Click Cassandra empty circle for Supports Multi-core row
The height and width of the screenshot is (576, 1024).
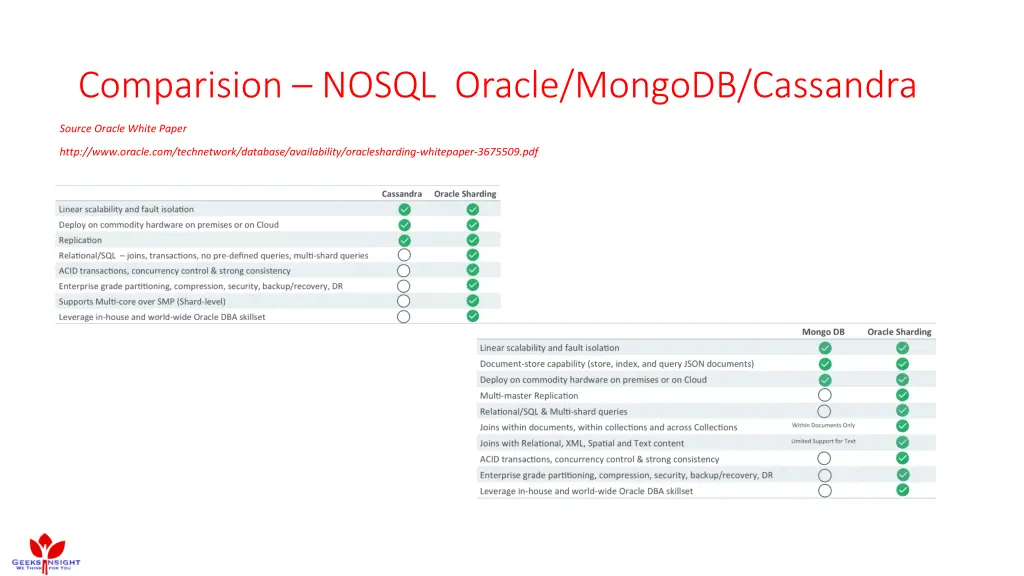404,301
